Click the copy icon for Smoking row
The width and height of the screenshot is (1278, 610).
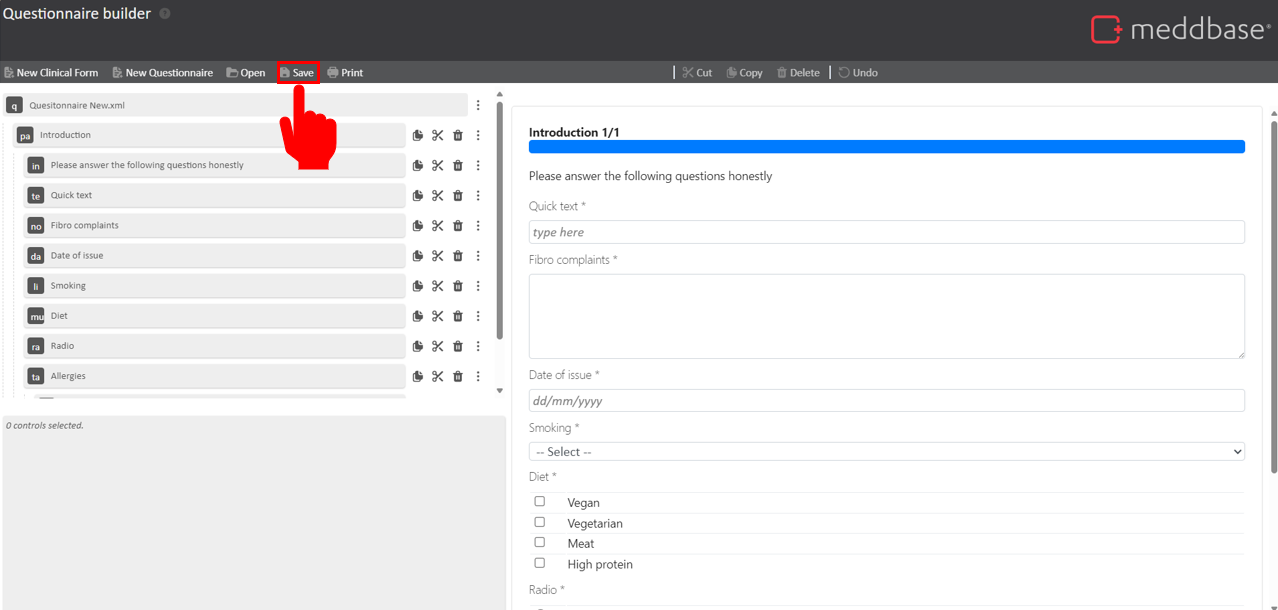click(418, 286)
